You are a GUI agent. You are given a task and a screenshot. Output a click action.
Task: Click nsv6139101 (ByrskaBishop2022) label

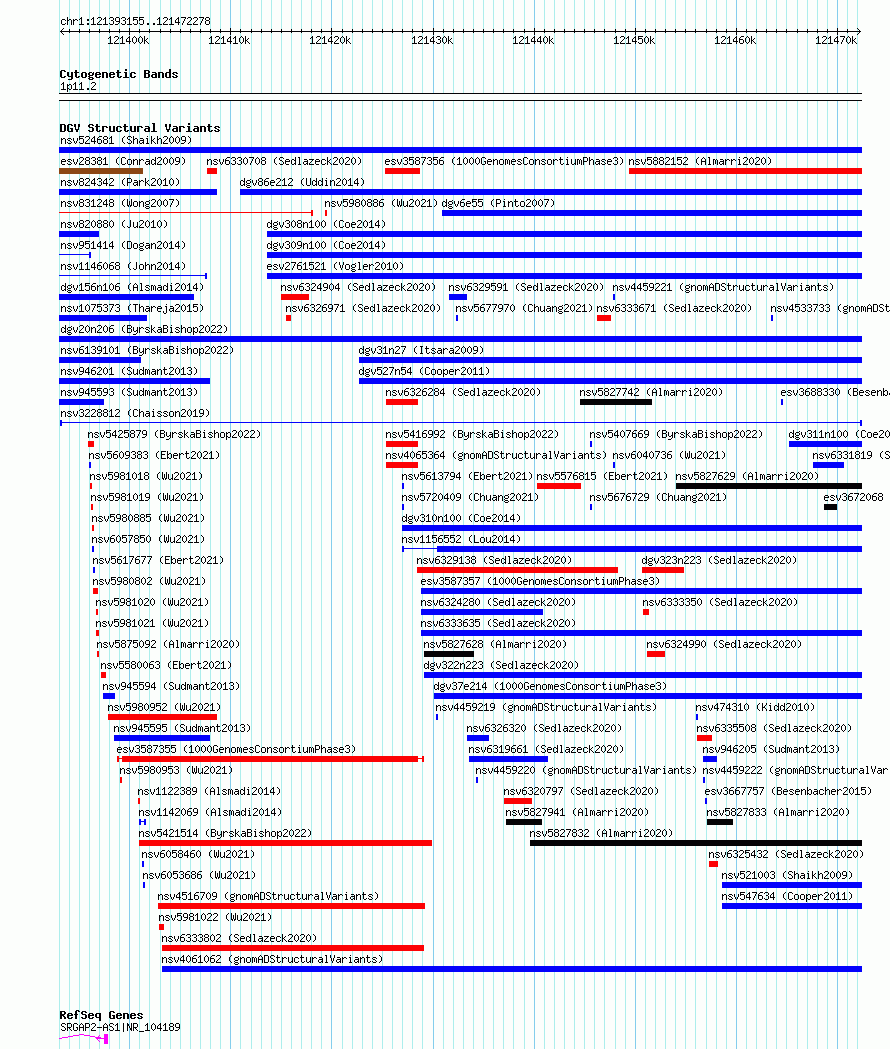[x=147, y=351]
